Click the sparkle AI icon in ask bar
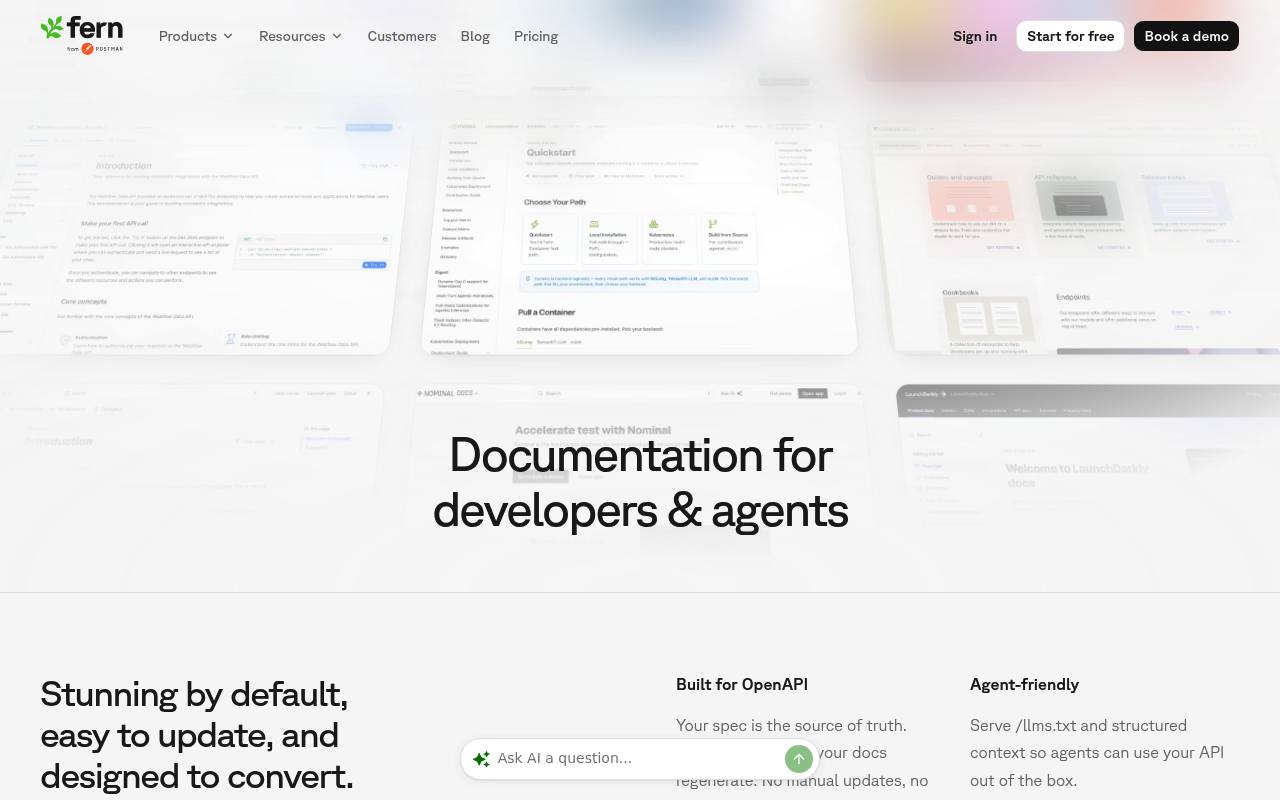The width and height of the screenshot is (1280, 800). (481, 759)
